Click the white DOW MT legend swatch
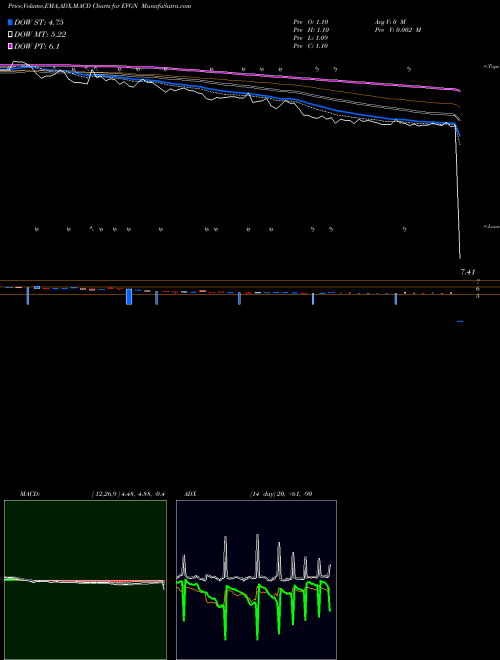 [x=10, y=35]
